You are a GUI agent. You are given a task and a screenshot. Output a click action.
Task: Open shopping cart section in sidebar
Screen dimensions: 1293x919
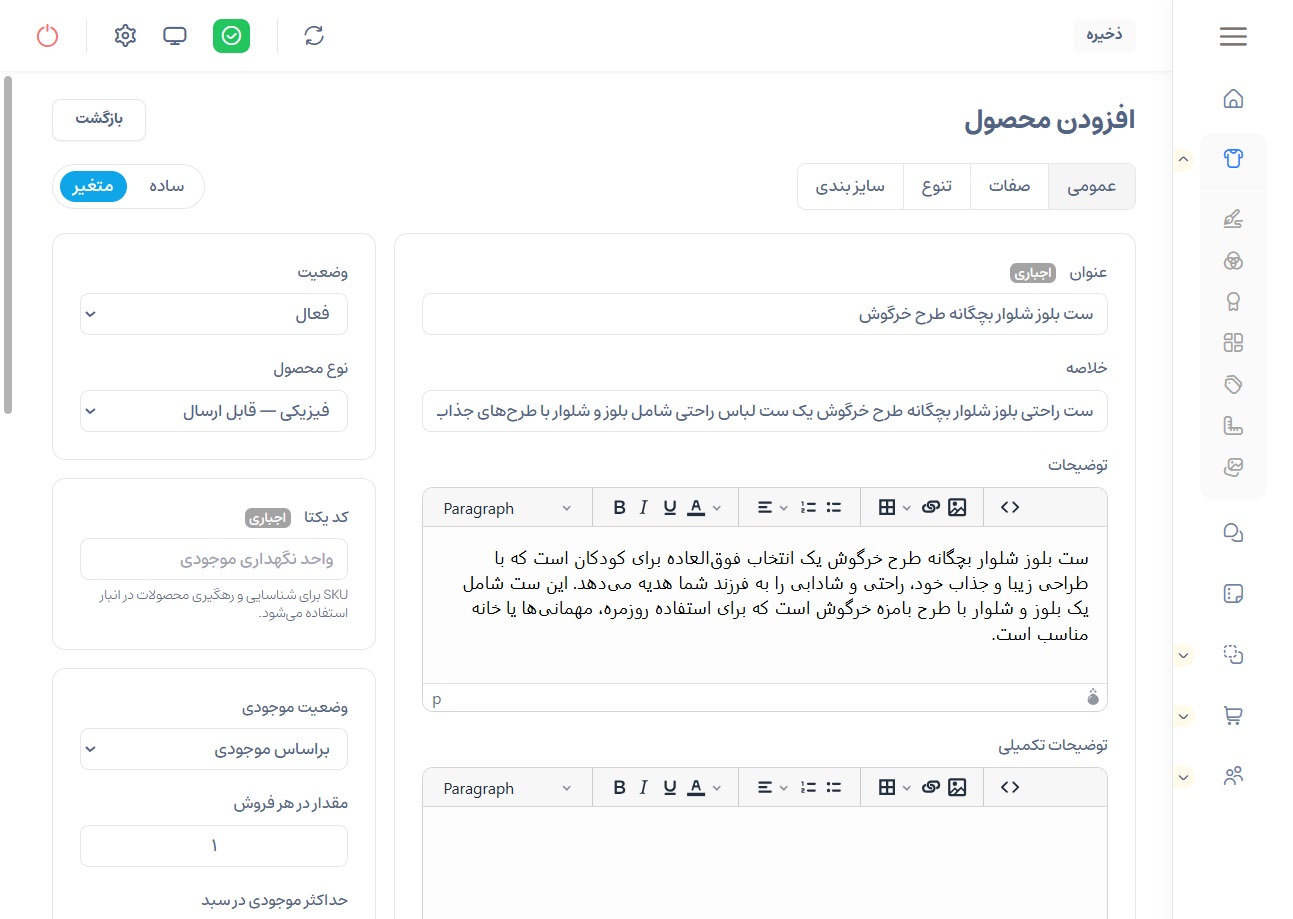[1233, 716]
